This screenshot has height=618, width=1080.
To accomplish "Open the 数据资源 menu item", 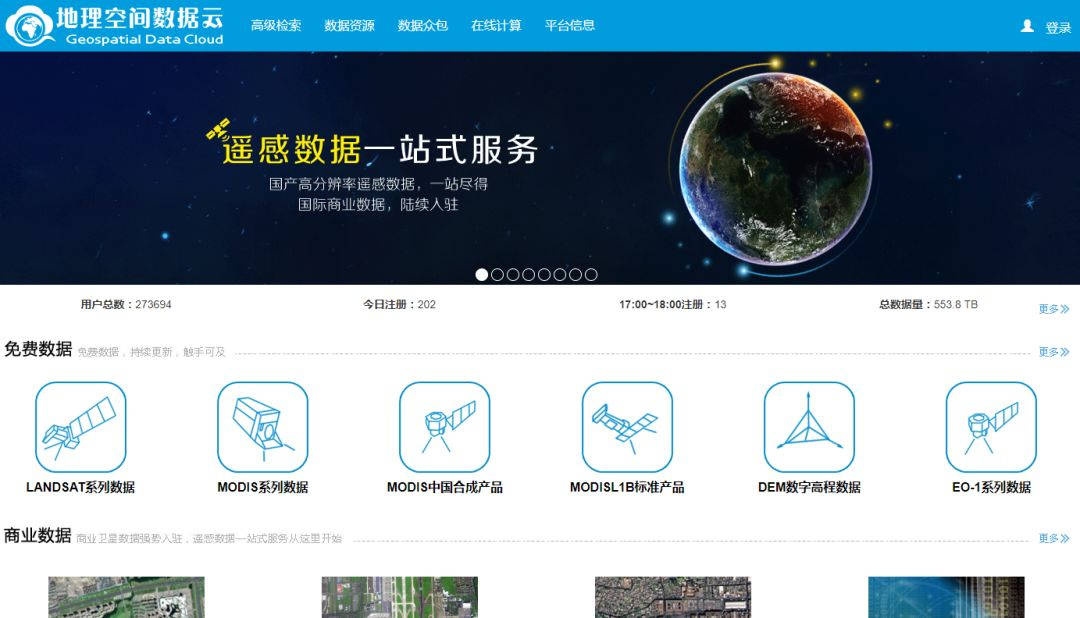I will (349, 25).
